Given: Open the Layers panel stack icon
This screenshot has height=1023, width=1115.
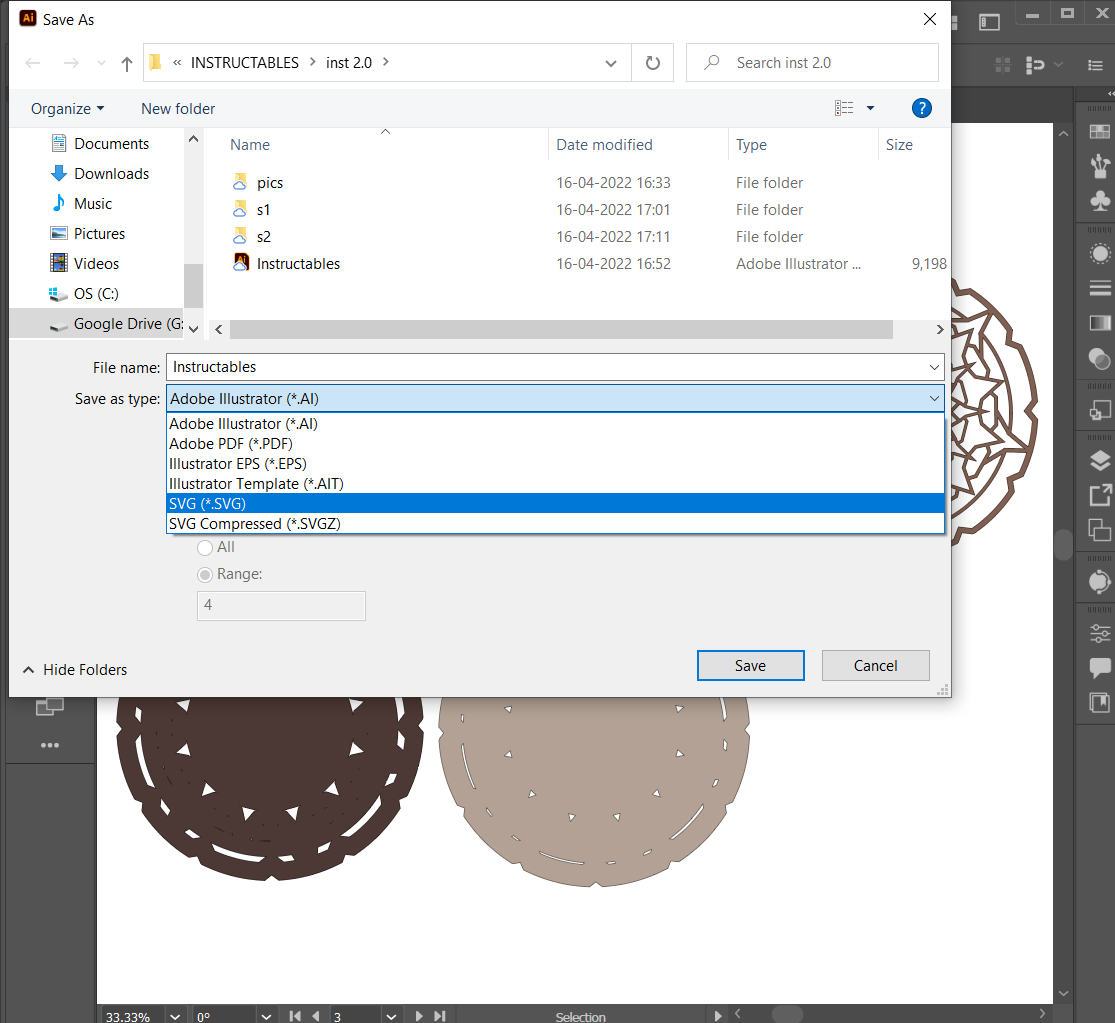Looking at the screenshot, I should (1100, 461).
